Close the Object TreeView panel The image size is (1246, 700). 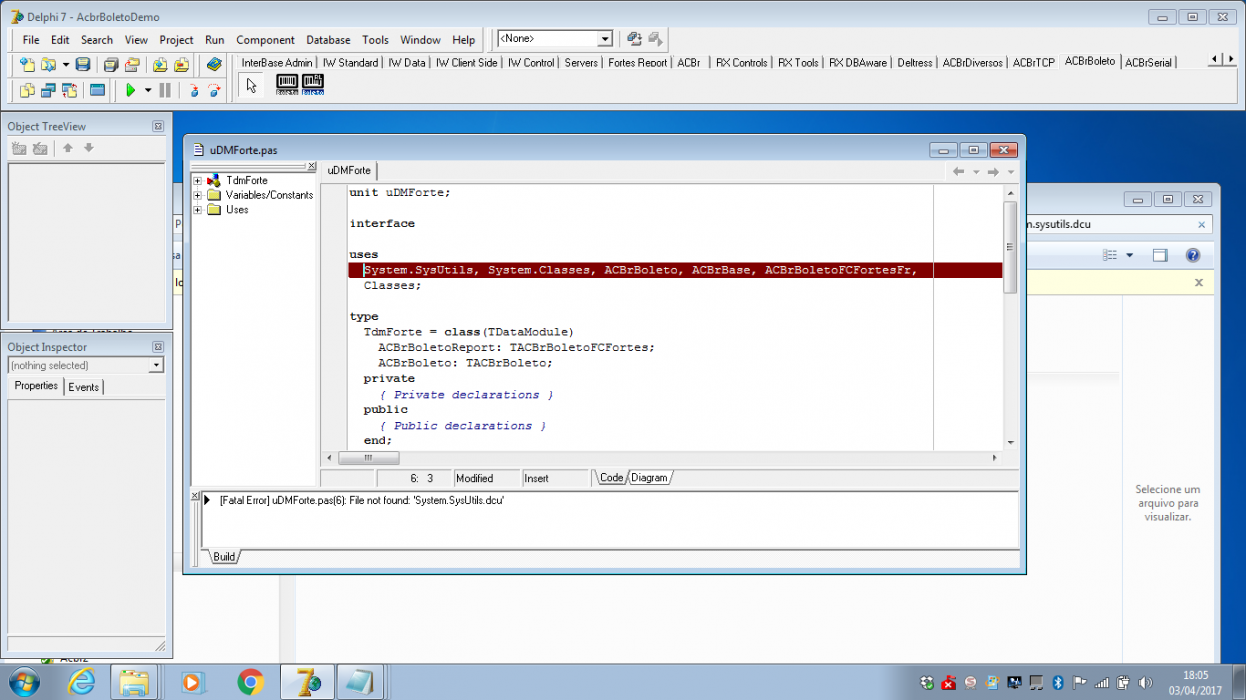158,127
